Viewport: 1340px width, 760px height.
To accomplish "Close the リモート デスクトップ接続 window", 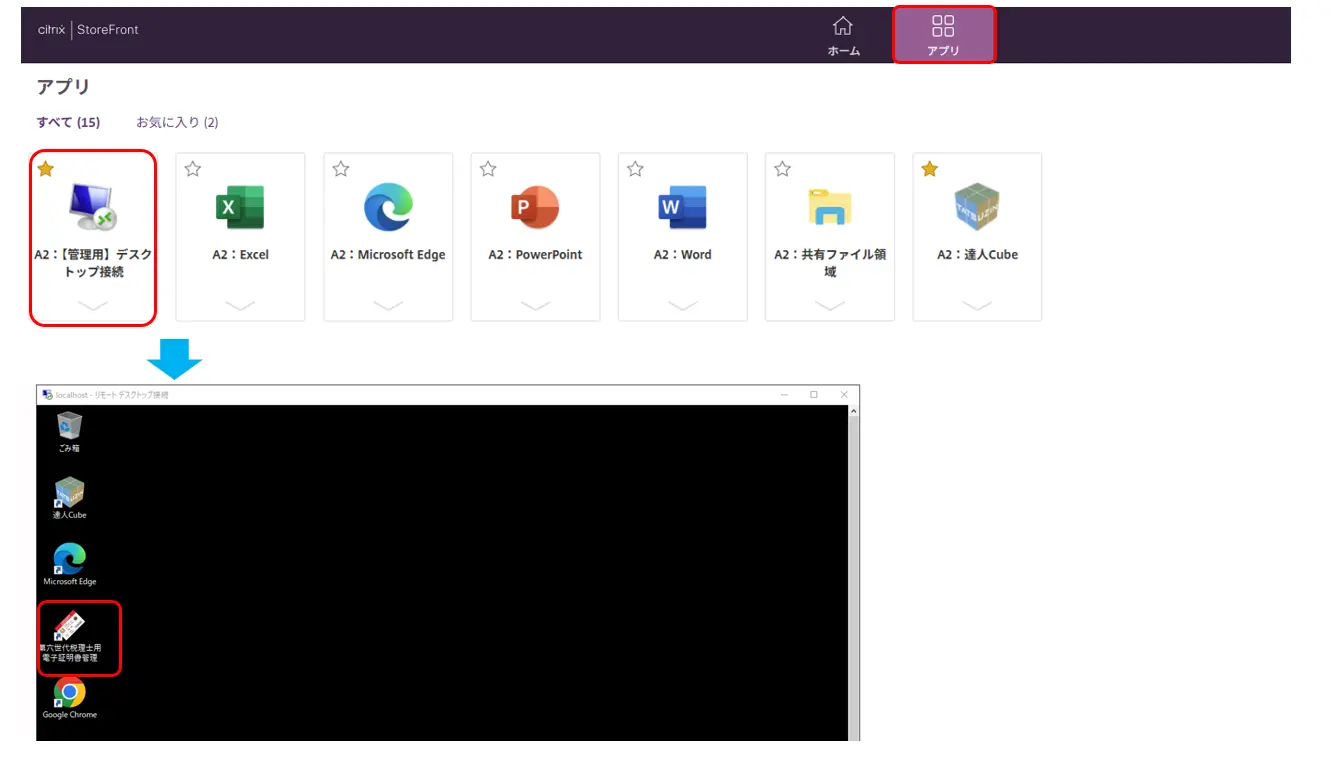I will coord(844,395).
